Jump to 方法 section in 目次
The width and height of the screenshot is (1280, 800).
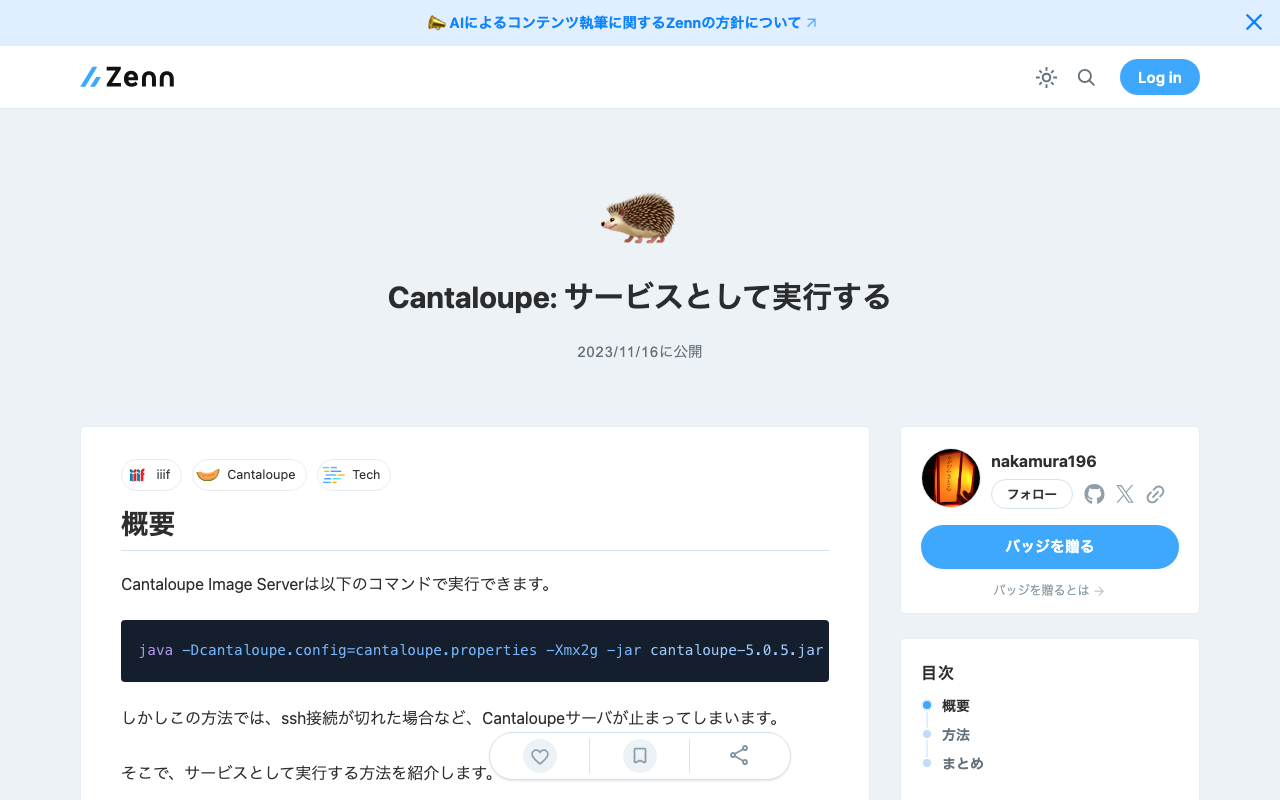click(x=955, y=734)
